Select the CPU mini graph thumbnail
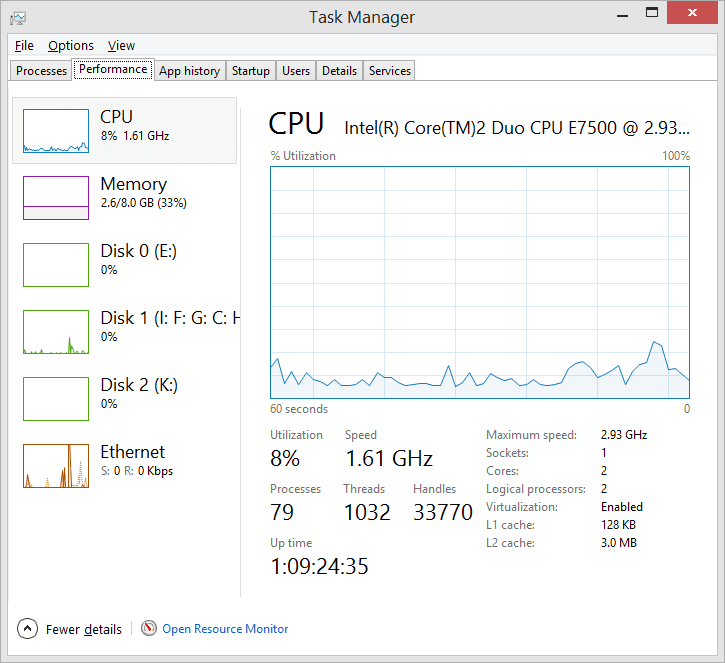The width and height of the screenshot is (725, 663). 56,131
